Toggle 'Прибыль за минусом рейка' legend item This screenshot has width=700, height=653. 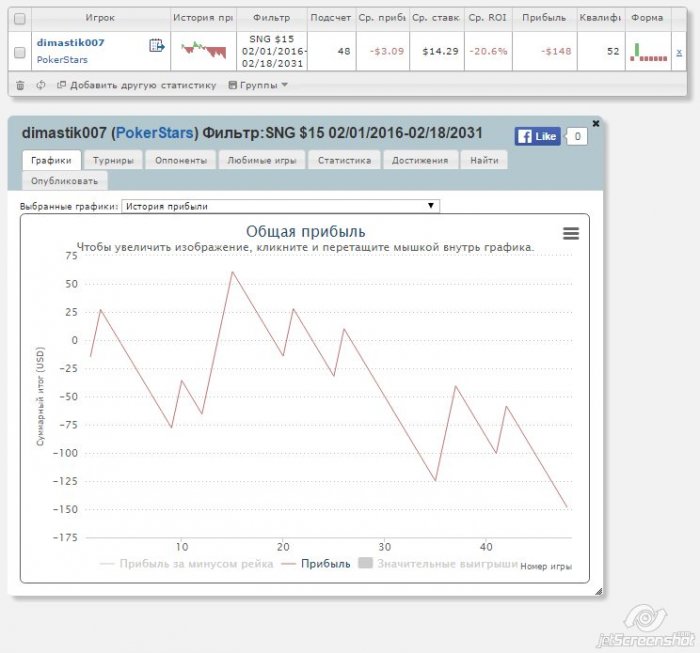click(186, 564)
